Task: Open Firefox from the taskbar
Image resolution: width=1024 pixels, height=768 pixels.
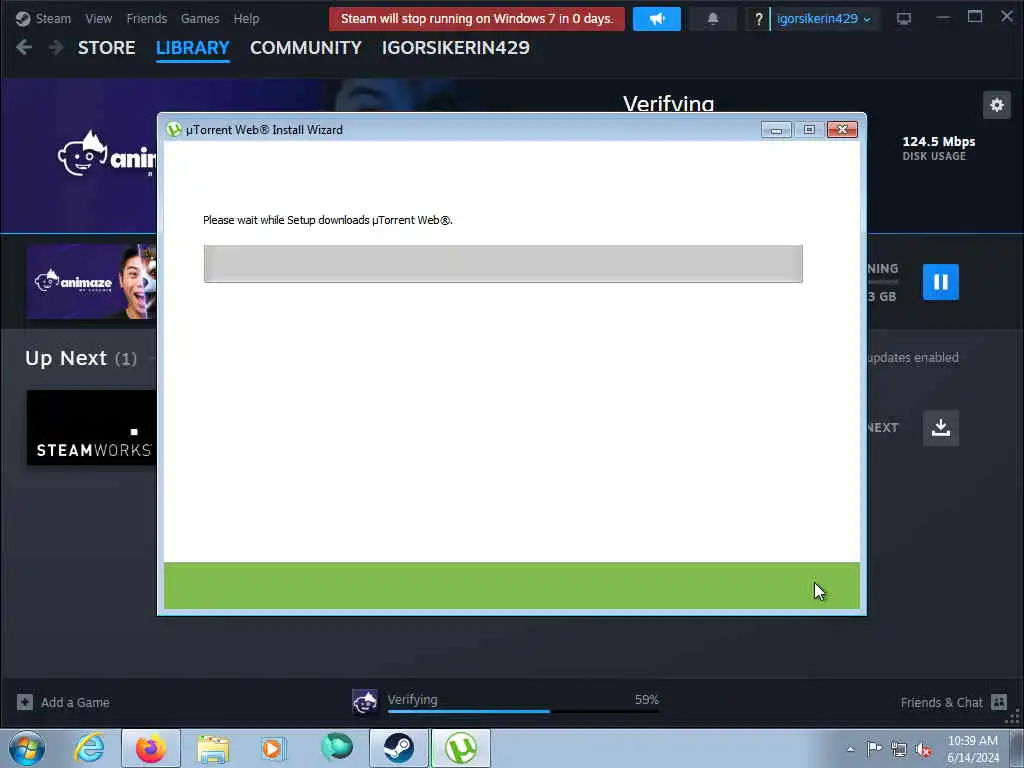Action: [x=151, y=748]
